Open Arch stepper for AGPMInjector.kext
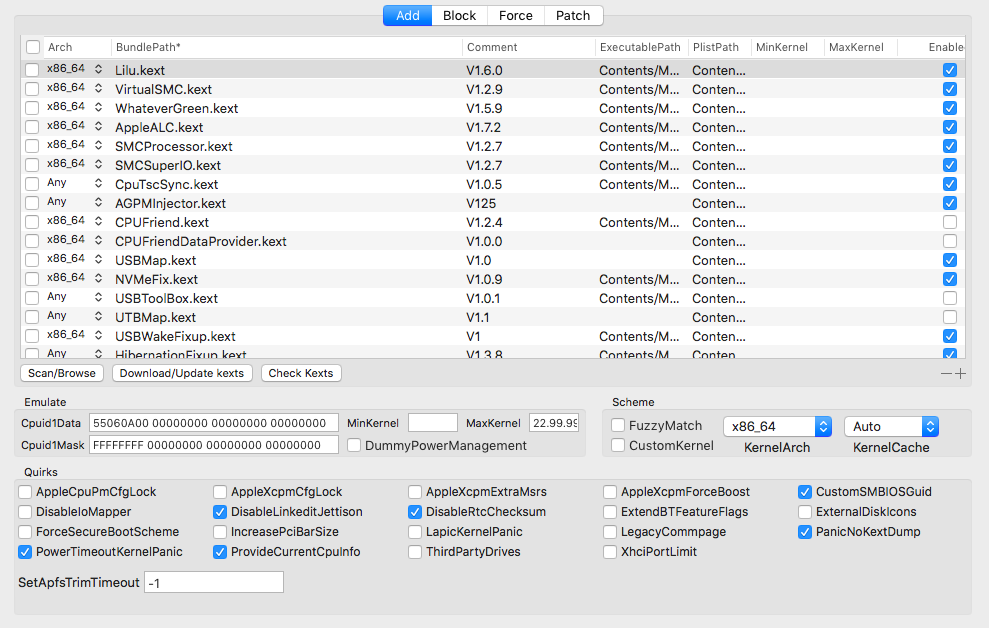Screen dimensions: 989x628 click(x=98, y=202)
